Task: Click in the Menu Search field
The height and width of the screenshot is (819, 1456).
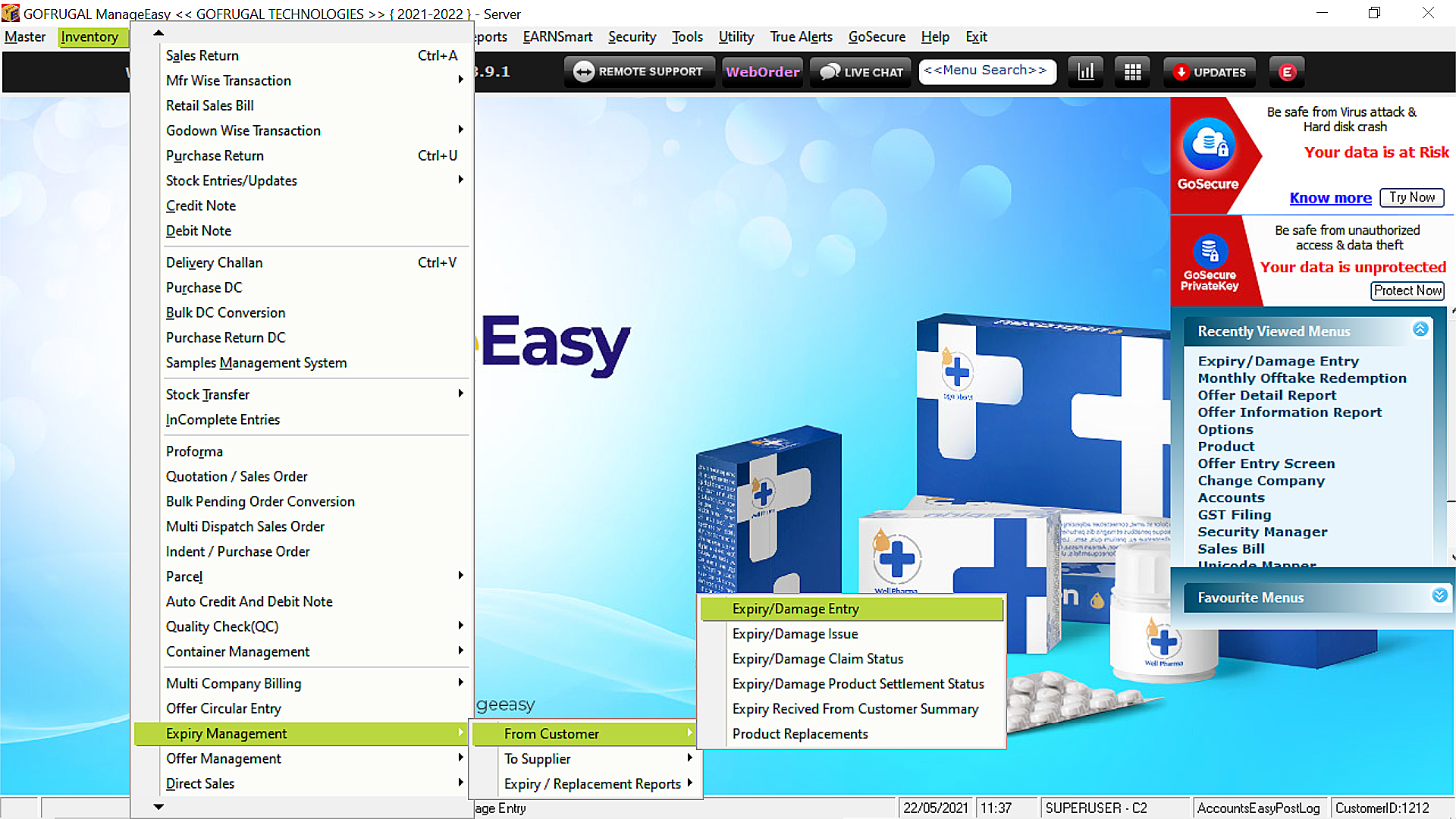Action: [987, 71]
